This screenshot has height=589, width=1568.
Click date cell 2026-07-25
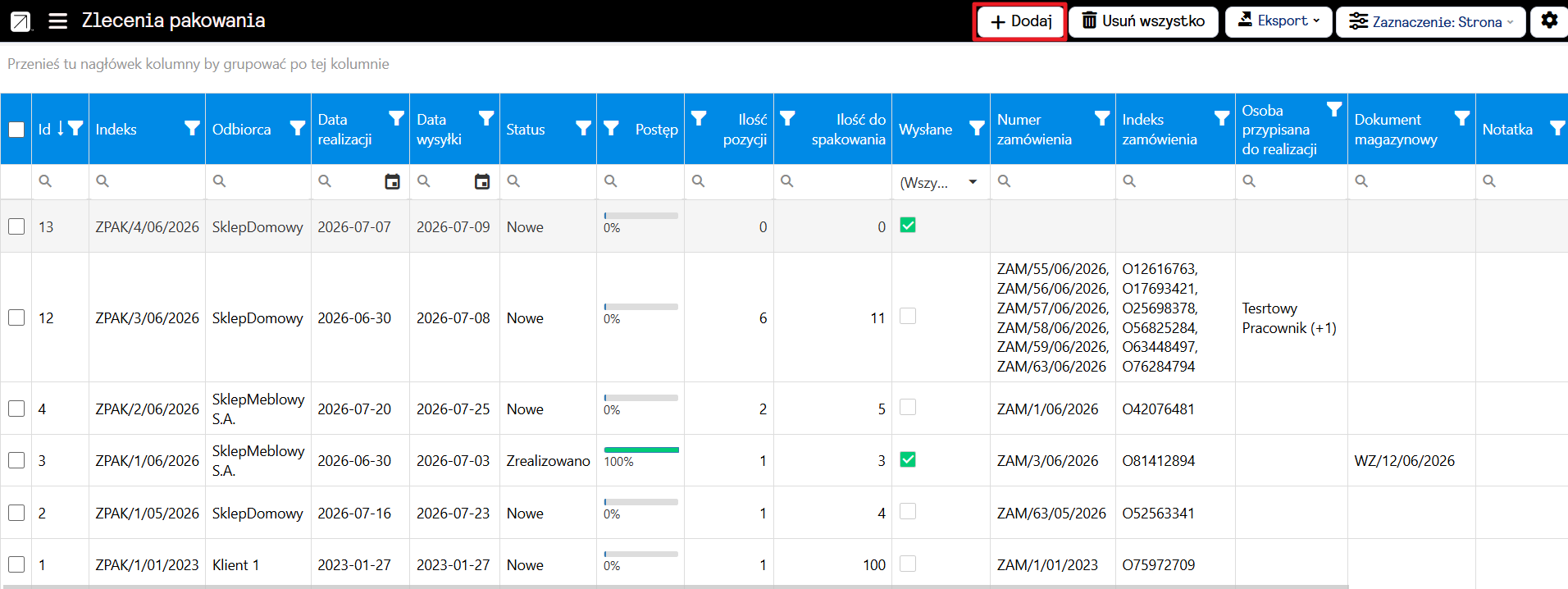tap(453, 409)
